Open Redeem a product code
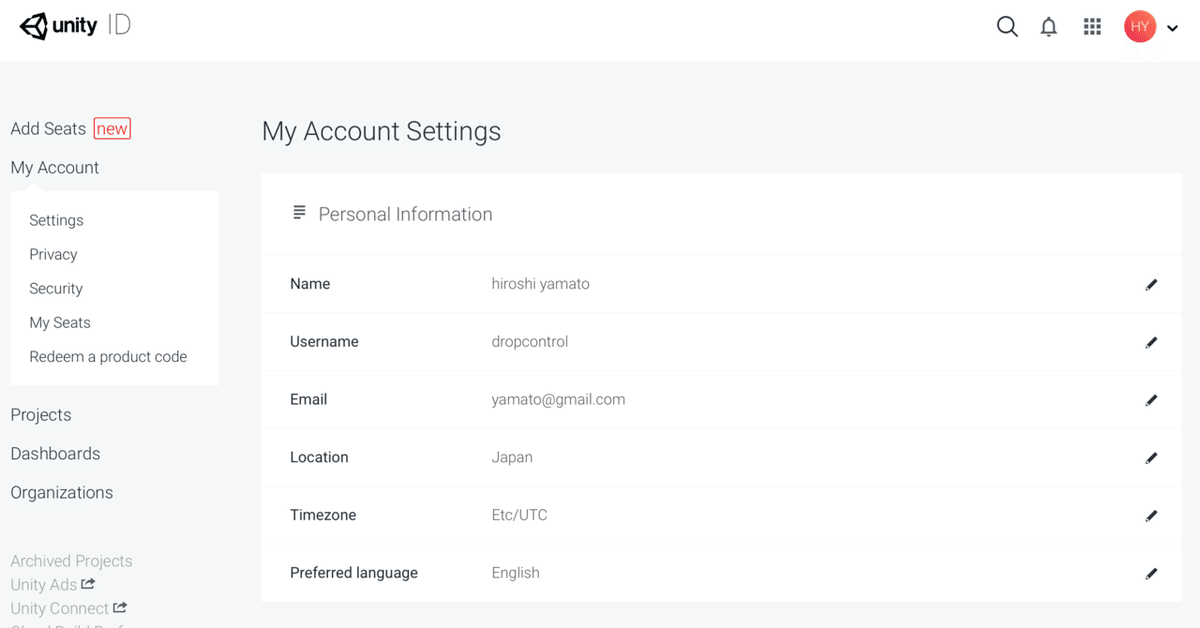1200x628 pixels. [x=108, y=356]
